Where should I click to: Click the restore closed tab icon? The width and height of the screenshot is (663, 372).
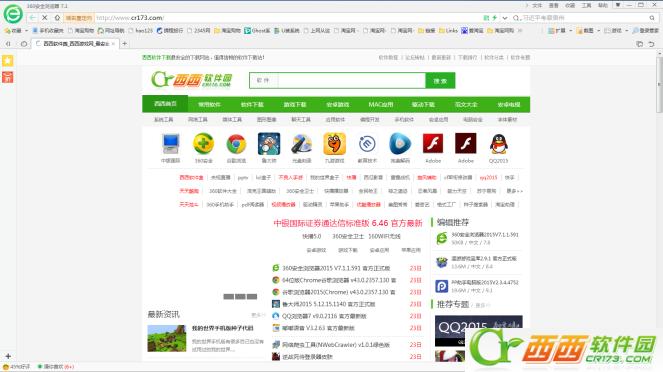[x=652, y=44]
